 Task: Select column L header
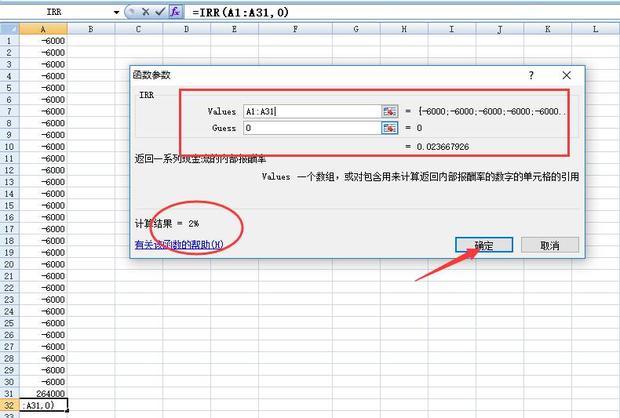595,29
